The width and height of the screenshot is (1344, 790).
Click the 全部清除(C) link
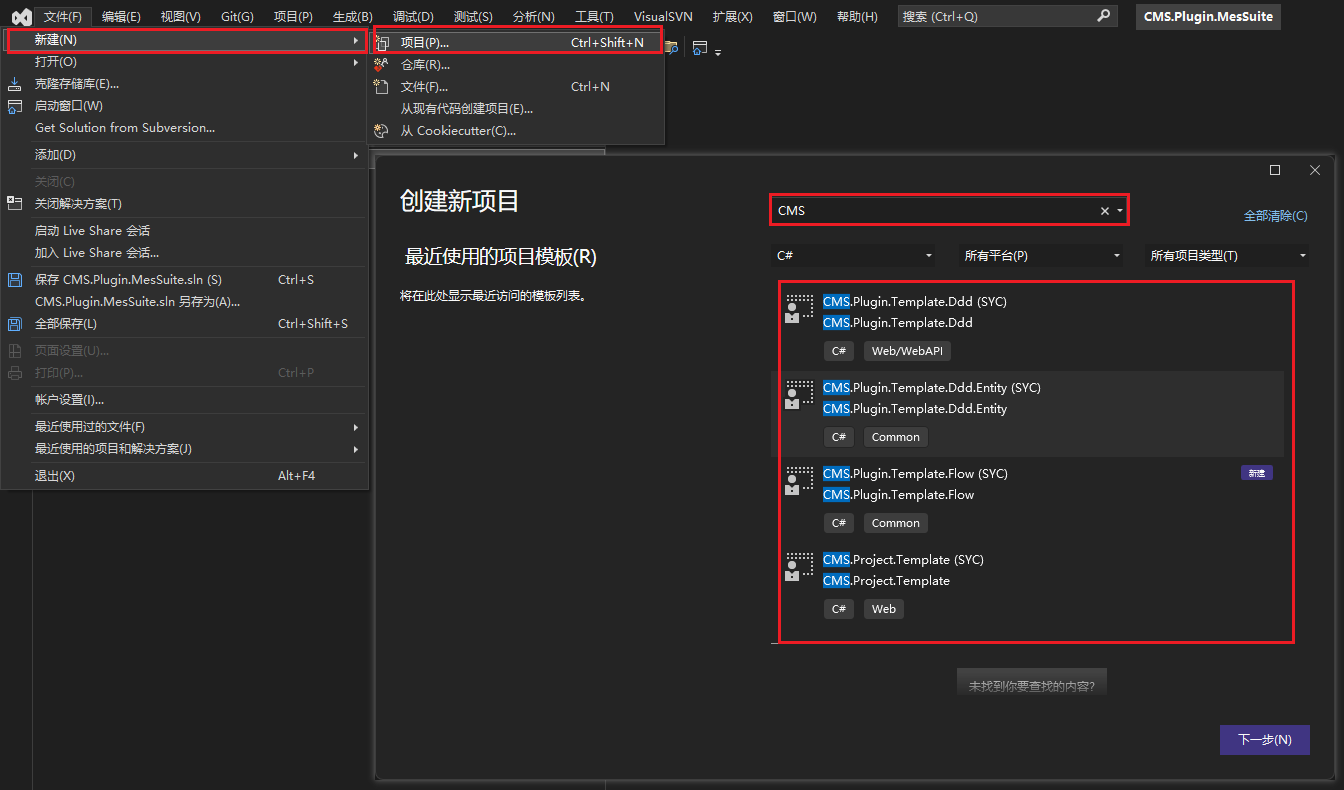coord(1275,216)
